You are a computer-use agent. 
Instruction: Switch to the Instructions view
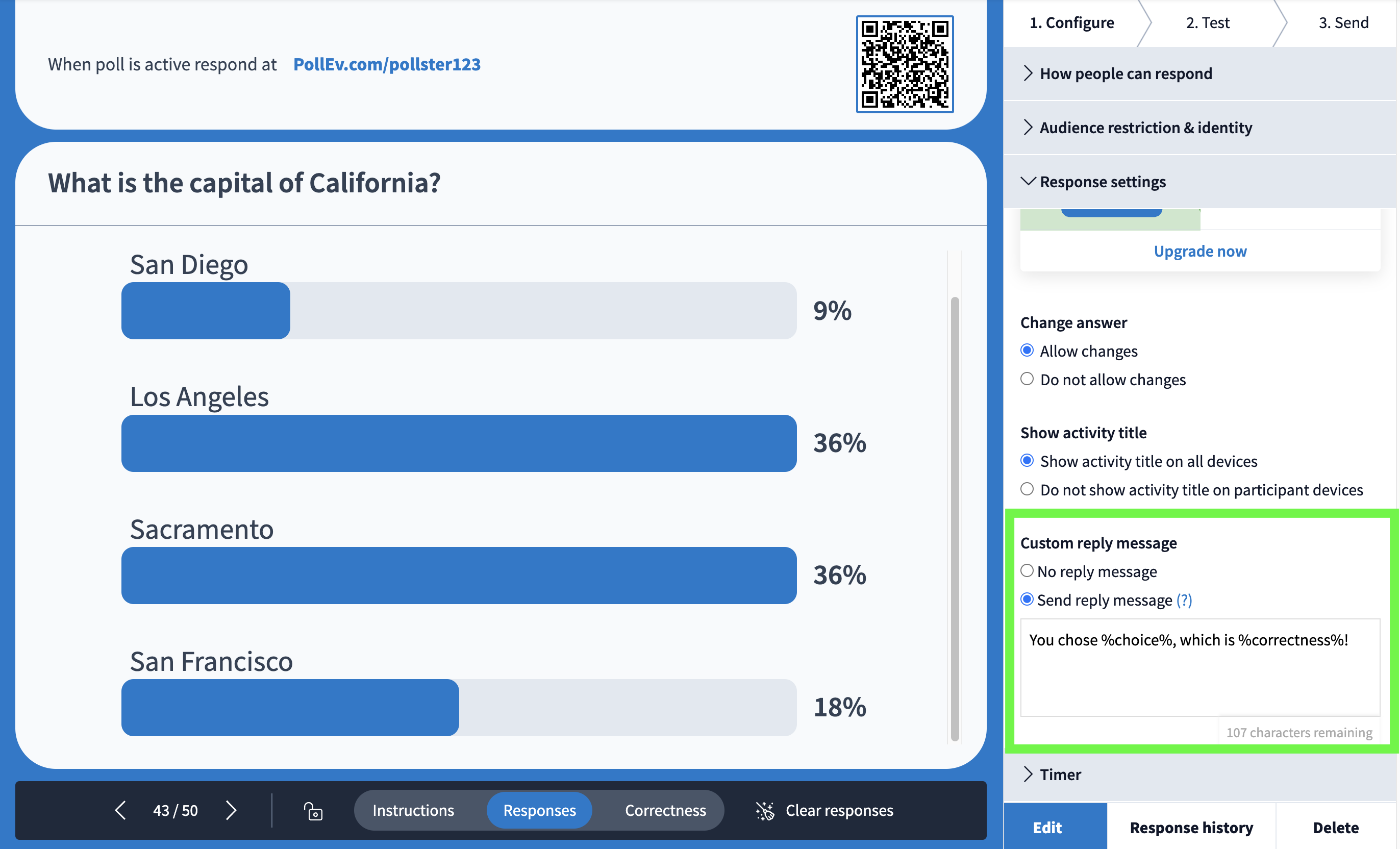pos(413,810)
